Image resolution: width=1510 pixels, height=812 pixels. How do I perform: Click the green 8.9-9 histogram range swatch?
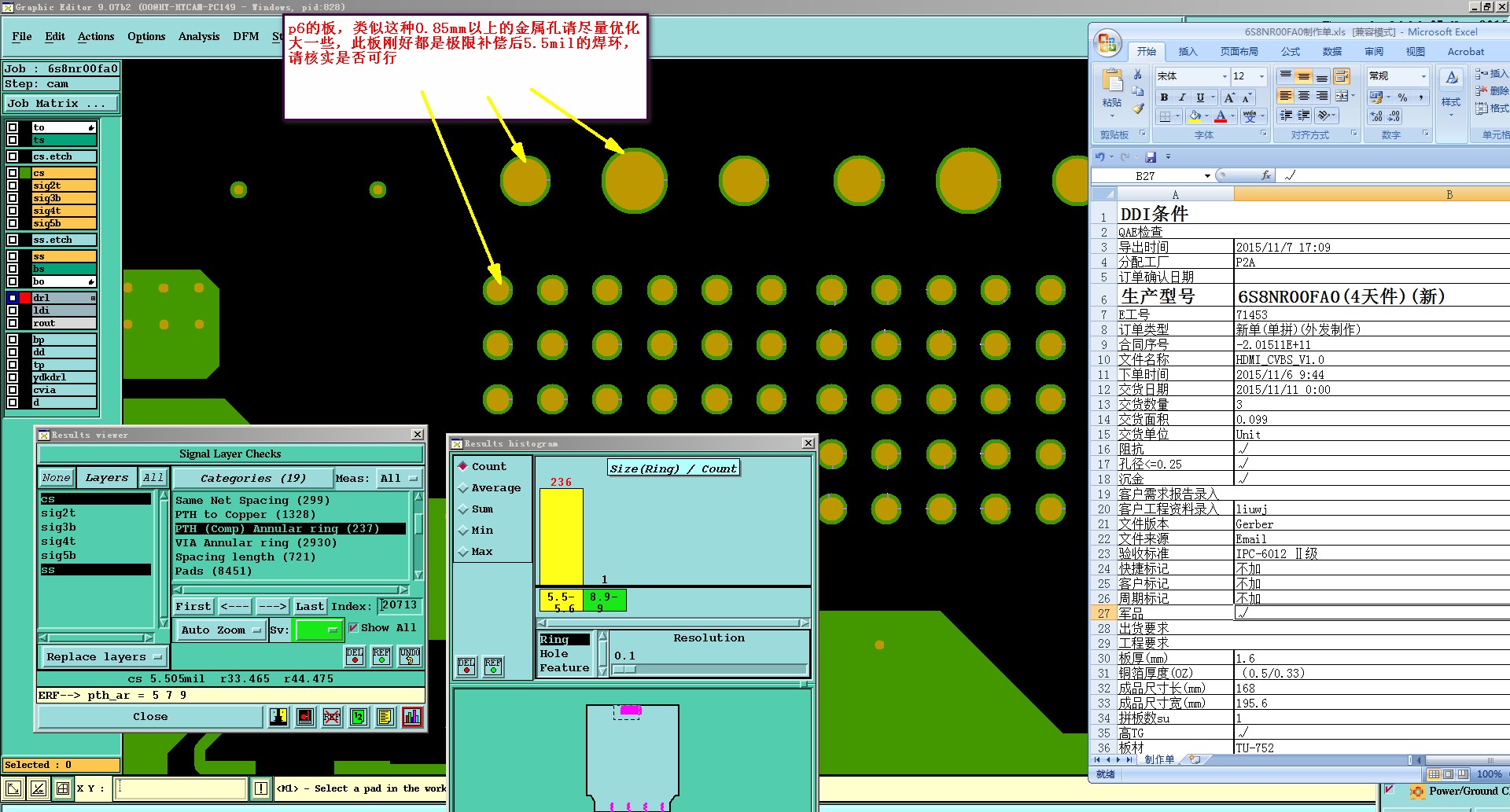click(x=604, y=601)
